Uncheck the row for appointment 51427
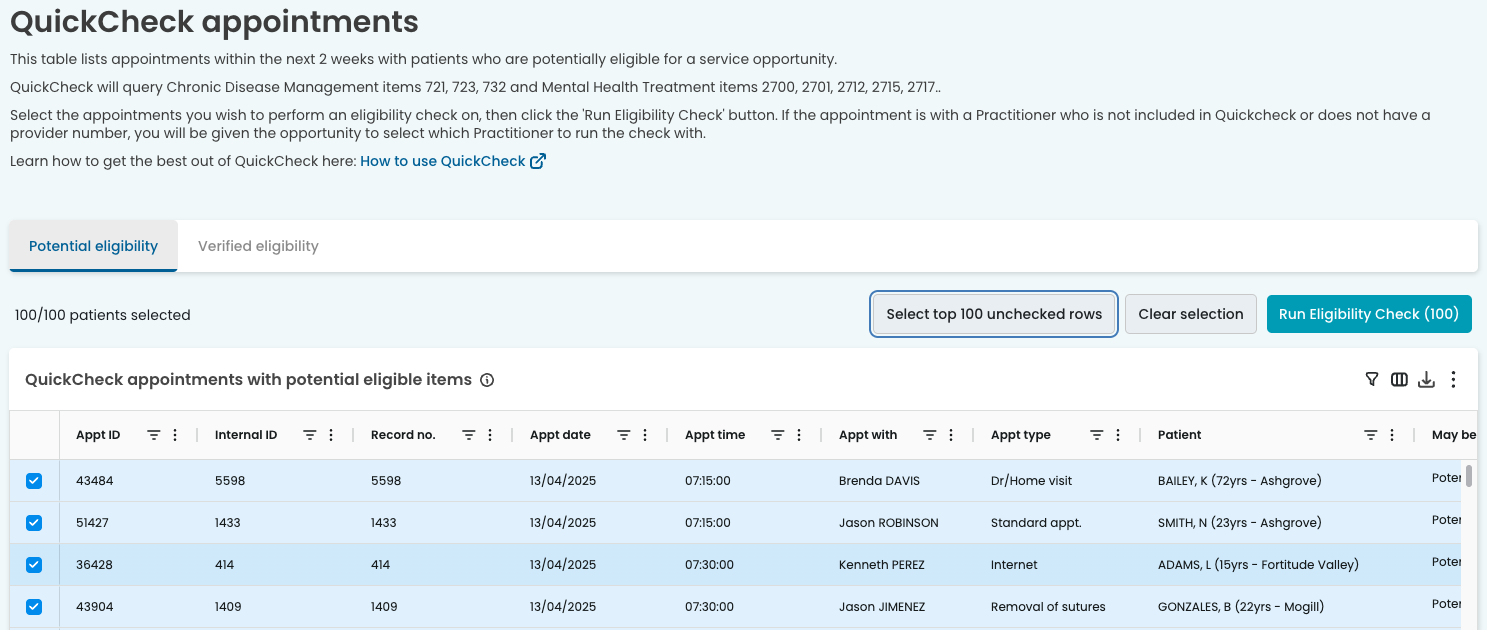1487x630 pixels. pyautogui.click(x=34, y=523)
